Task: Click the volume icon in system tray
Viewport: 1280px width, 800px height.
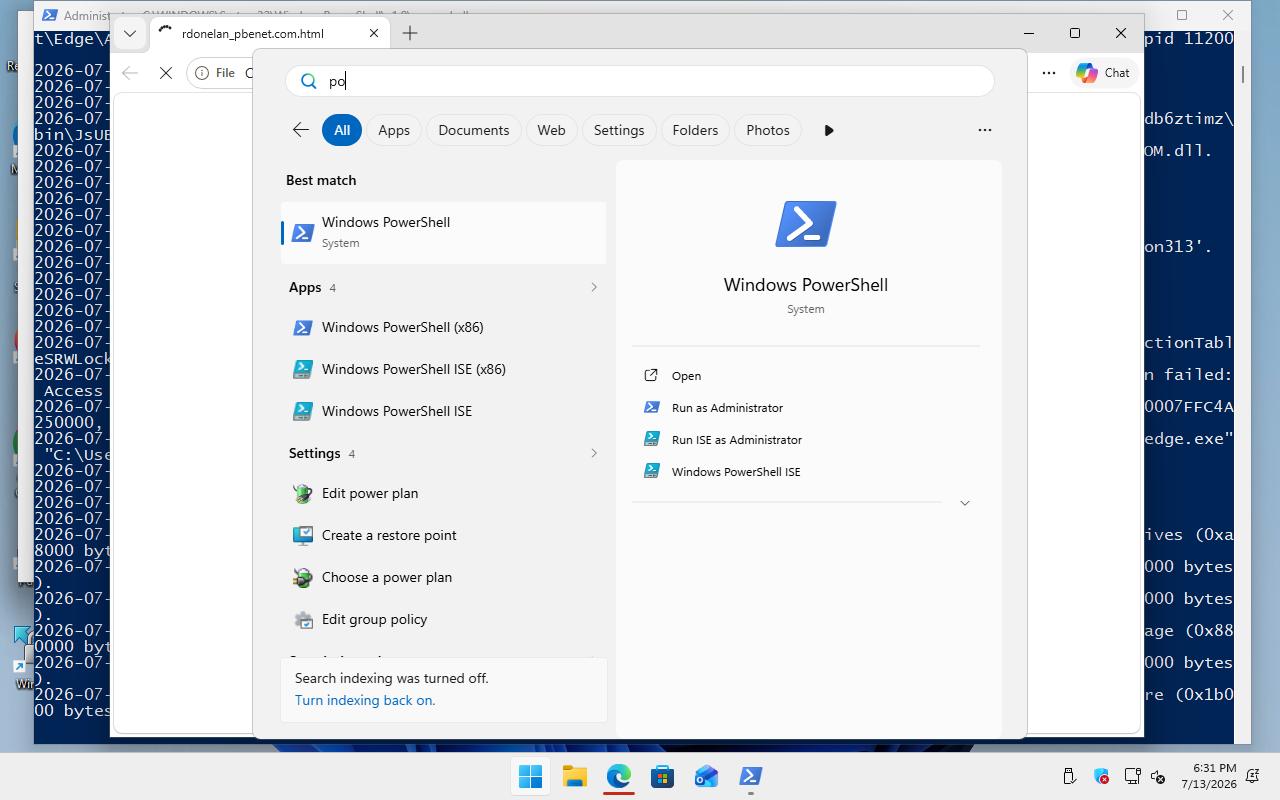Action: [x=1159, y=776]
